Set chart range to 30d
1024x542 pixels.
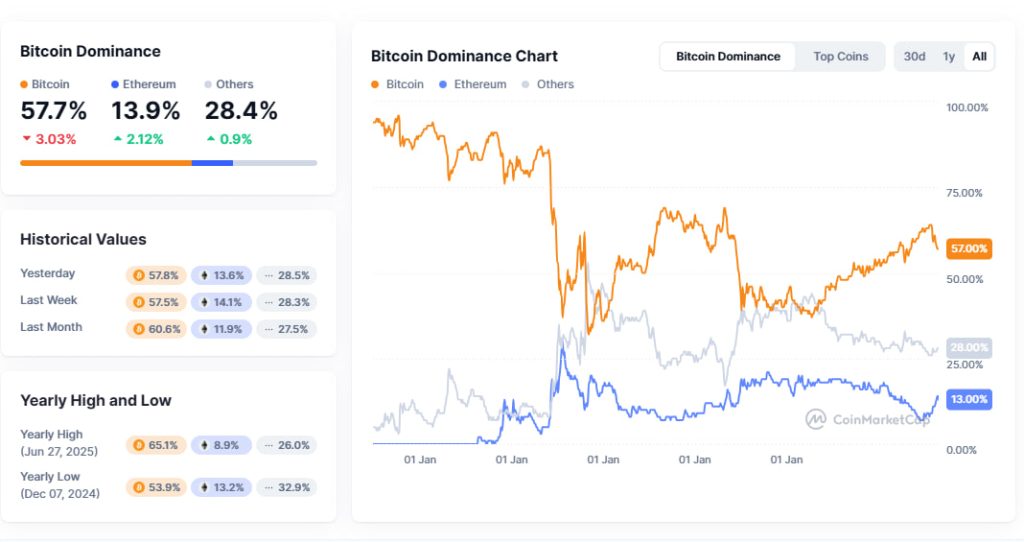pyautogui.click(x=914, y=56)
